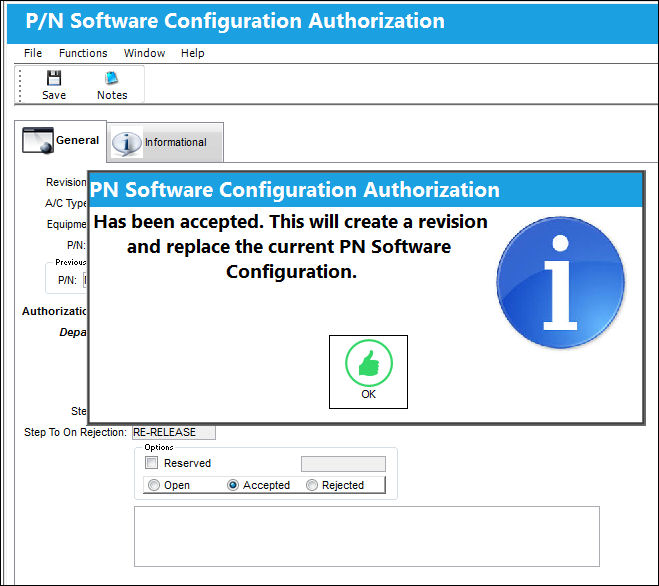Click the blue info icon in the dialog
This screenshot has width=659, height=586.
pos(560,282)
